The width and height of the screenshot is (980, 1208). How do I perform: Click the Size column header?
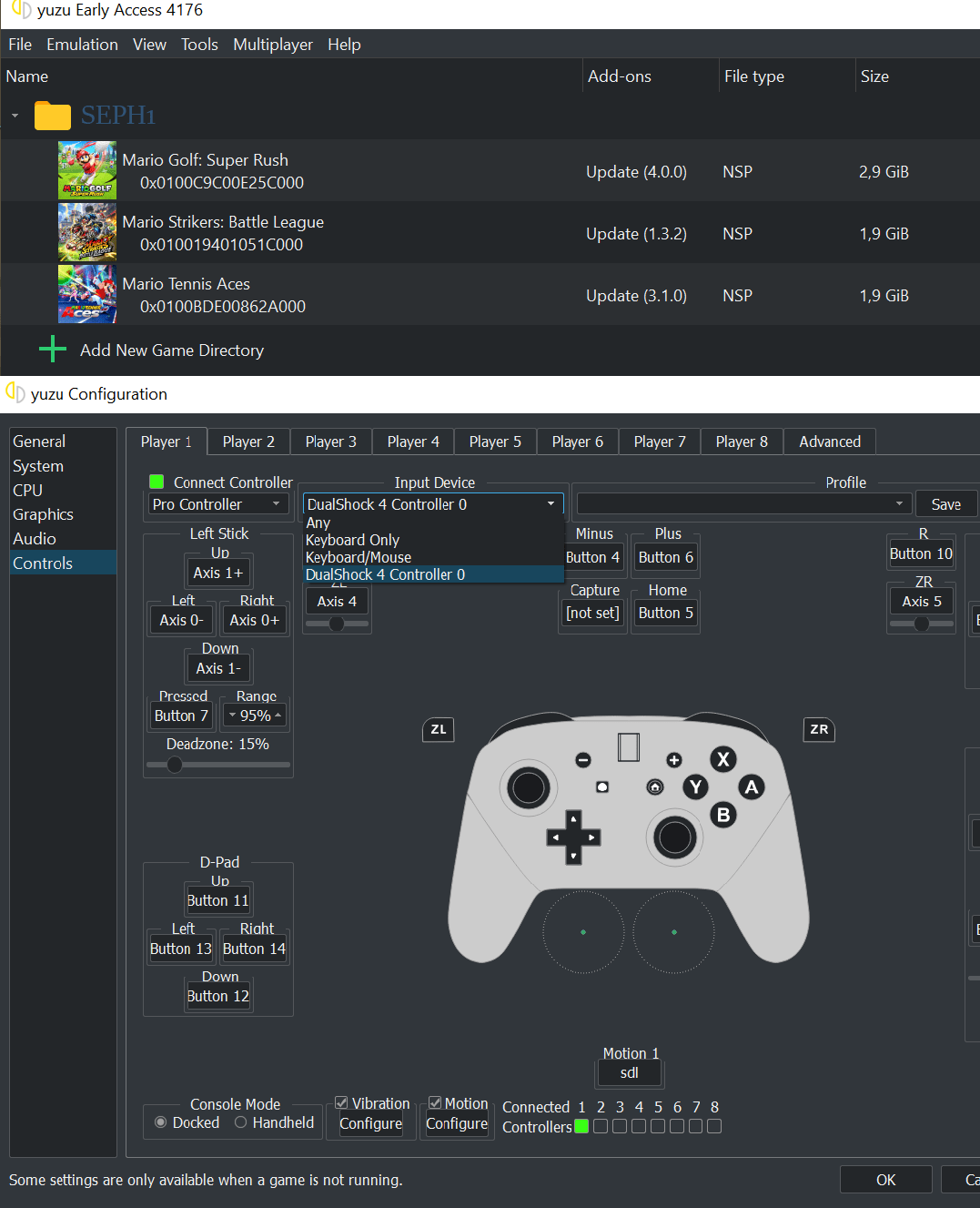click(x=917, y=76)
